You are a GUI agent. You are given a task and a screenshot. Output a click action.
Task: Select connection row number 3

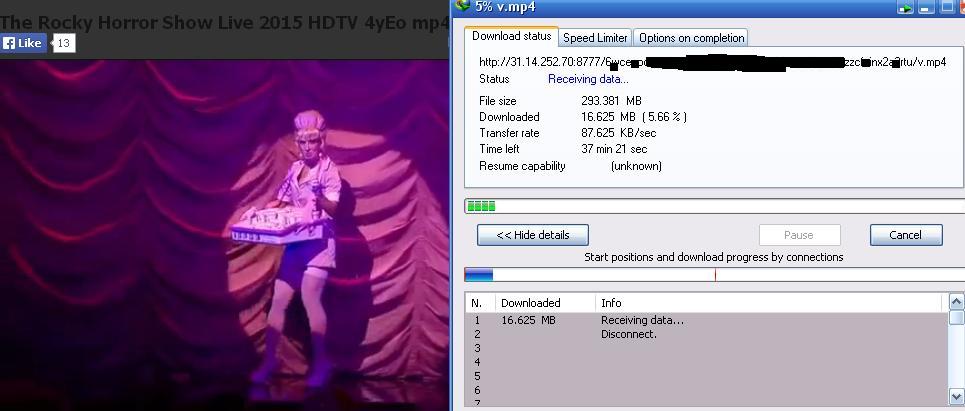[x=706, y=348]
